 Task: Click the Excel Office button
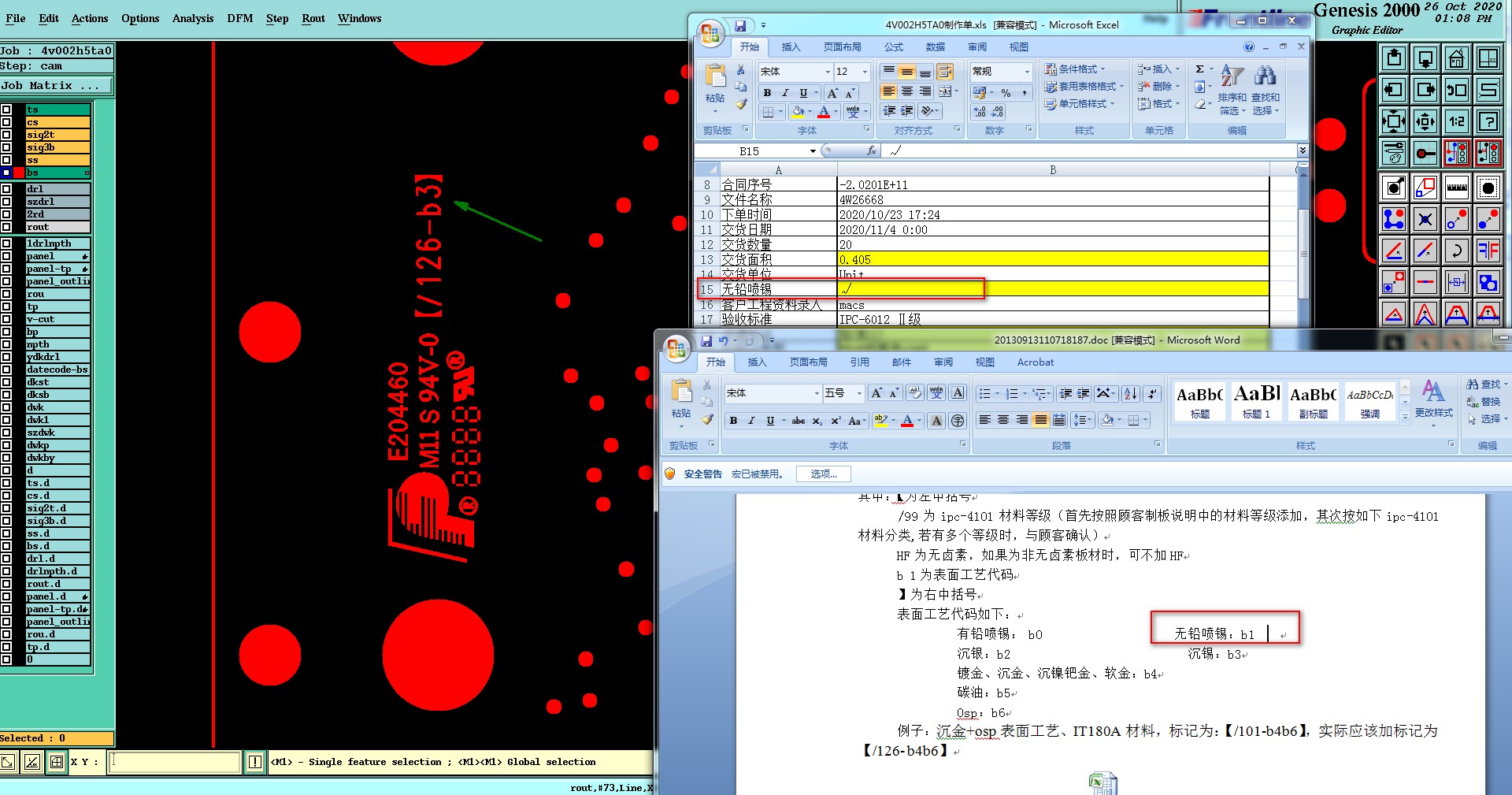[x=711, y=34]
